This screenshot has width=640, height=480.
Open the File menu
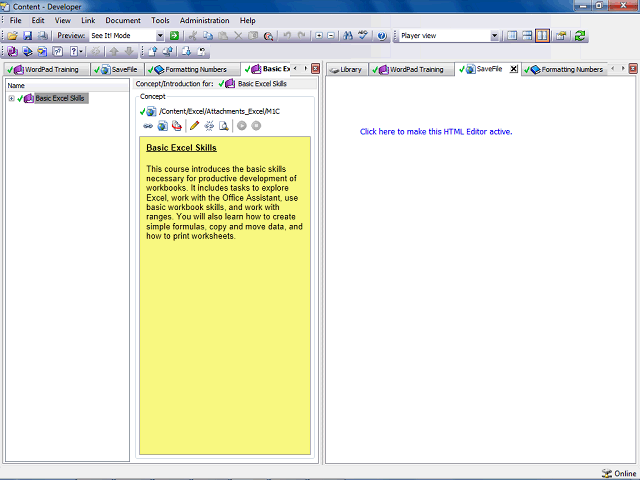click(16, 20)
